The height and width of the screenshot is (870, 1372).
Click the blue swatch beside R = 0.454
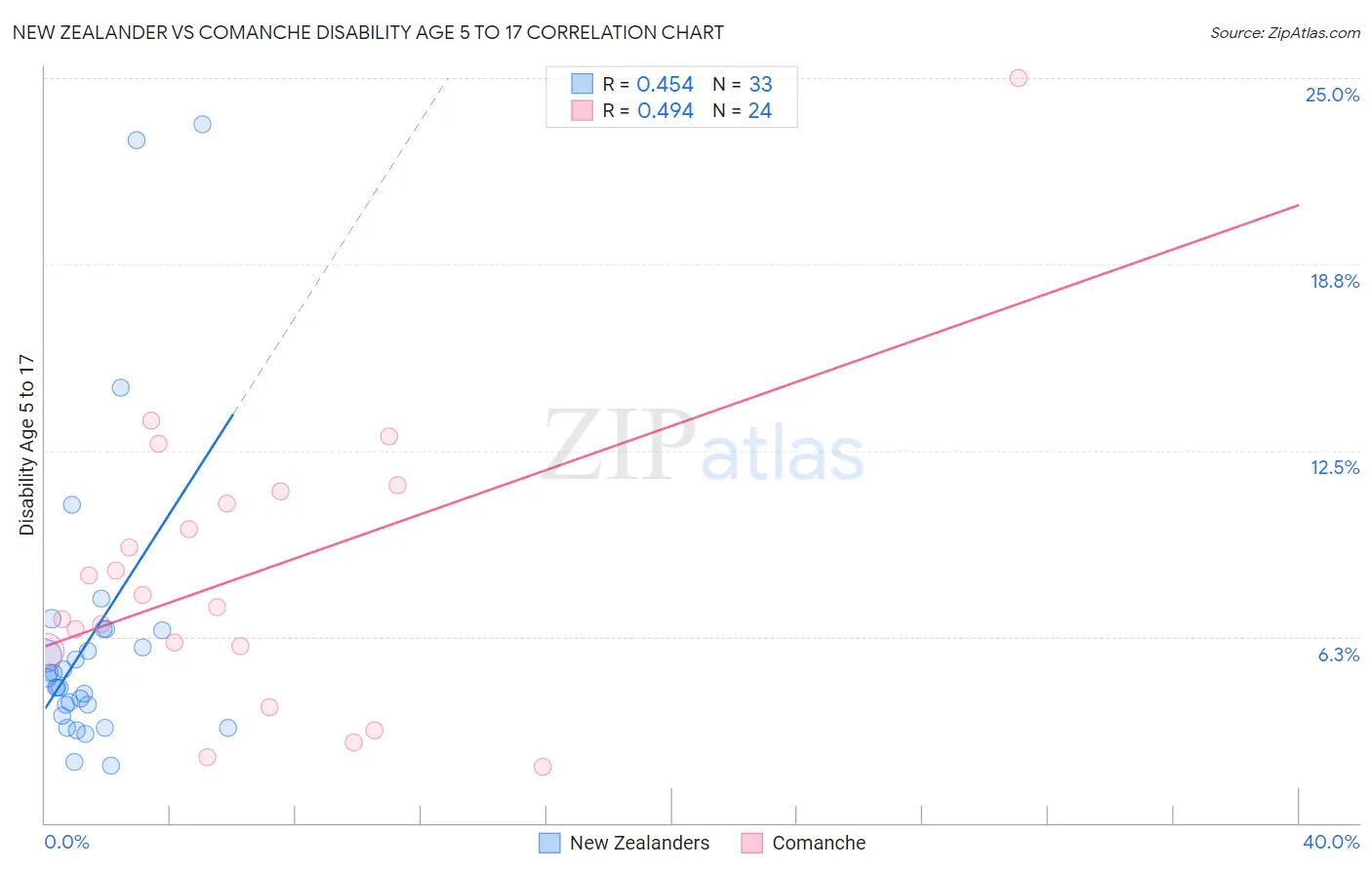tap(582, 84)
